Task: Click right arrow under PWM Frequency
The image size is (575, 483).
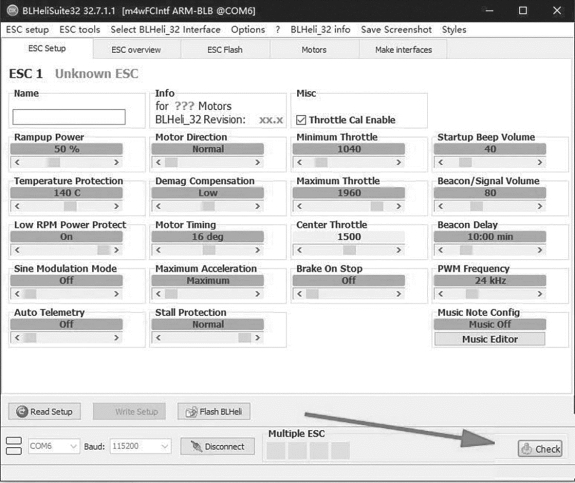Action: pyautogui.click(x=540, y=294)
